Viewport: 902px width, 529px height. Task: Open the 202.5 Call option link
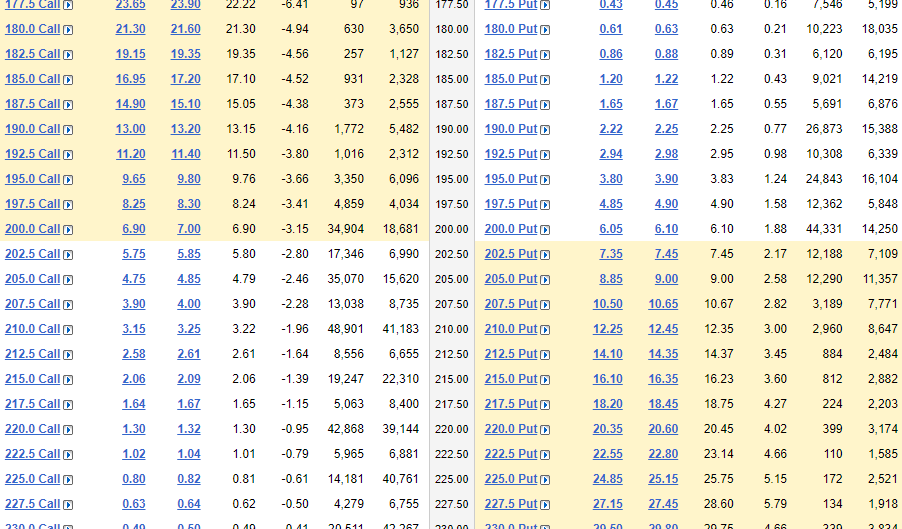click(32, 254)
